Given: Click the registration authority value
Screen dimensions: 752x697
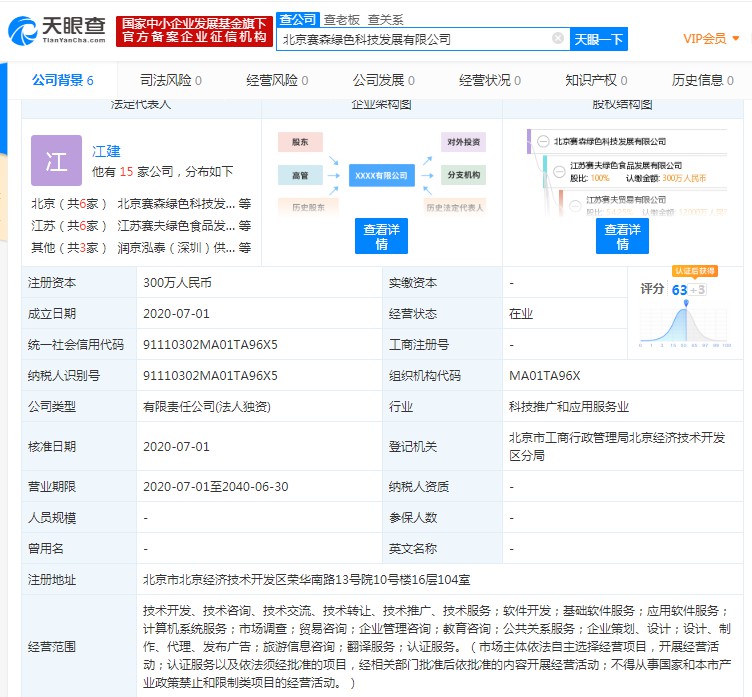Looking at the screenshot, I should click(x=617, y=447).
